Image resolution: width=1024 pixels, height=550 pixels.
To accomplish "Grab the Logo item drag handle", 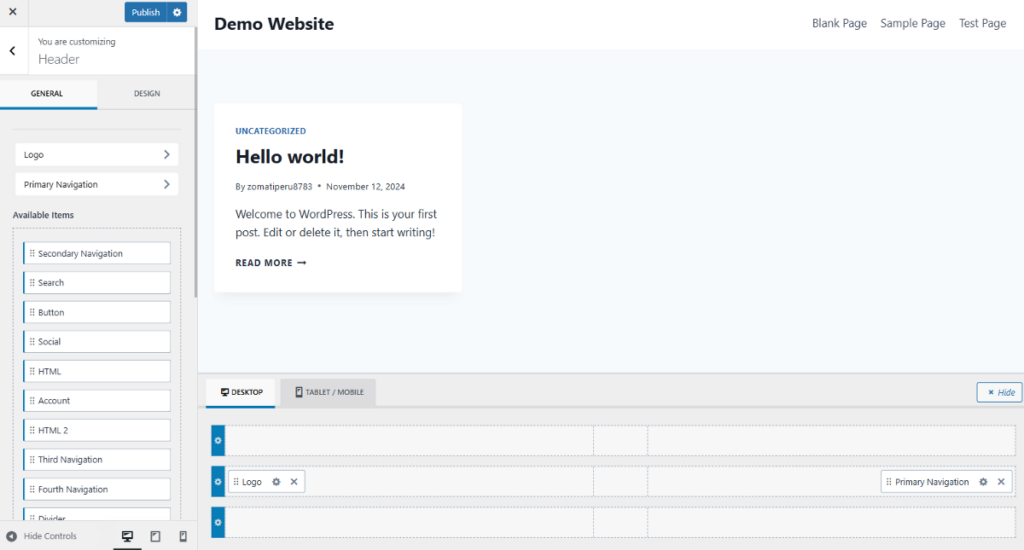I will point(236,482).
